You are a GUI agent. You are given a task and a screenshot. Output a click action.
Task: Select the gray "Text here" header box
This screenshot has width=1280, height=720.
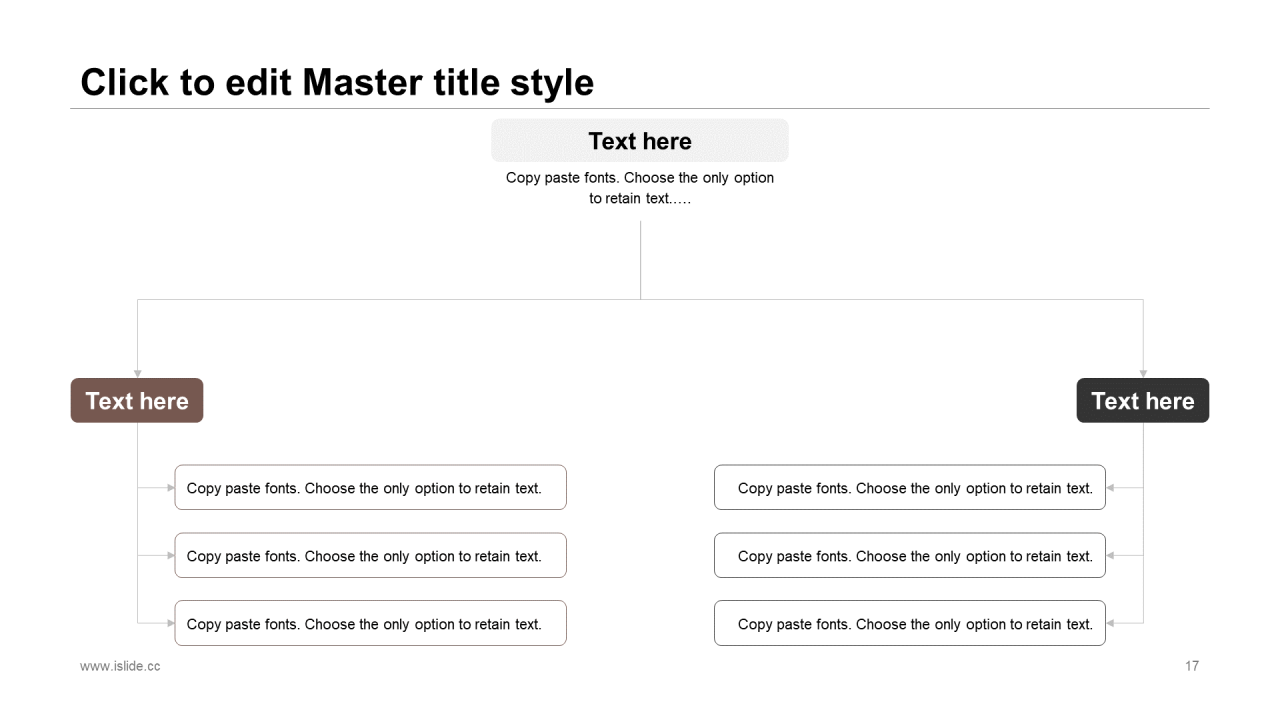point(640,141)
